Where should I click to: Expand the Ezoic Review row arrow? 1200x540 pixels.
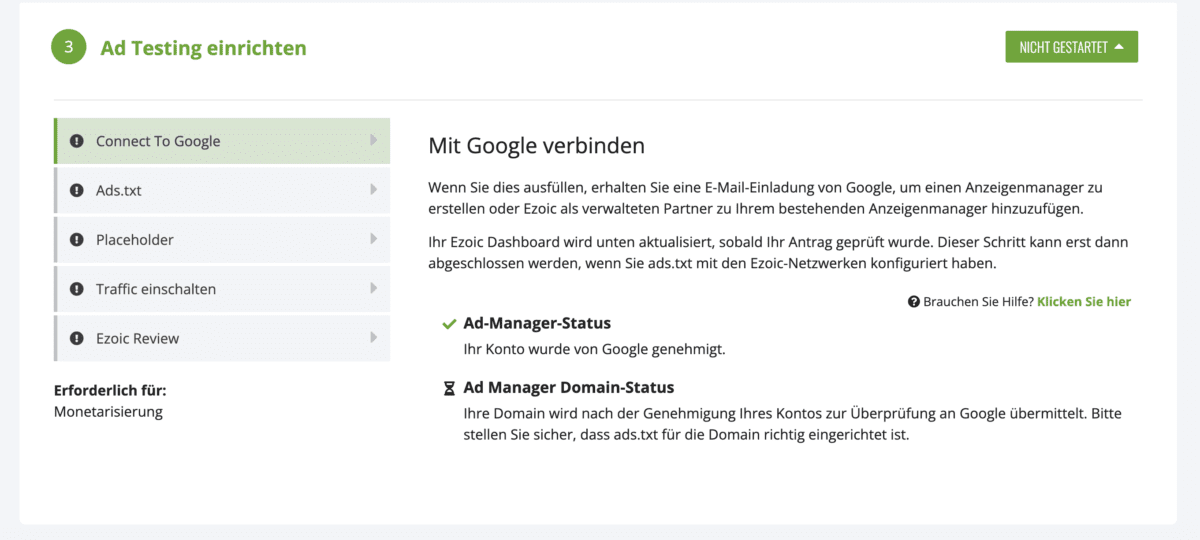(373, 337)
